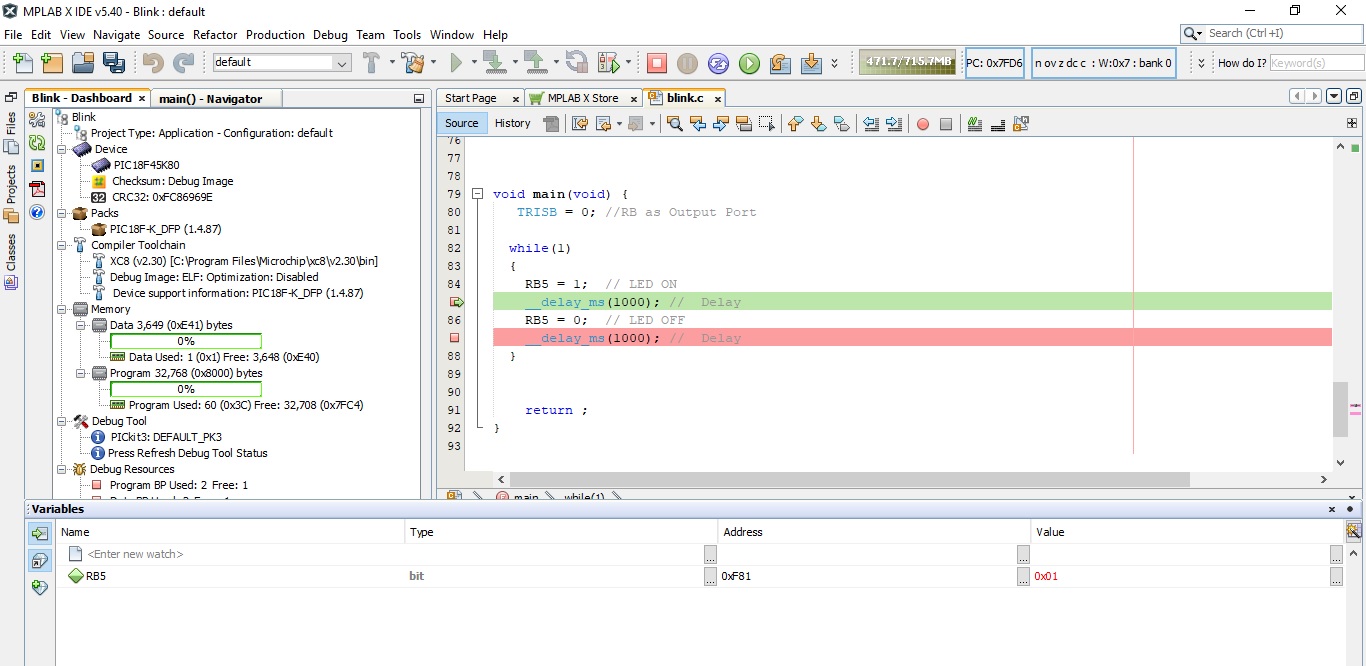The image size is (1366, 666).
Task: Open the File menu
Action: [13, 35]
